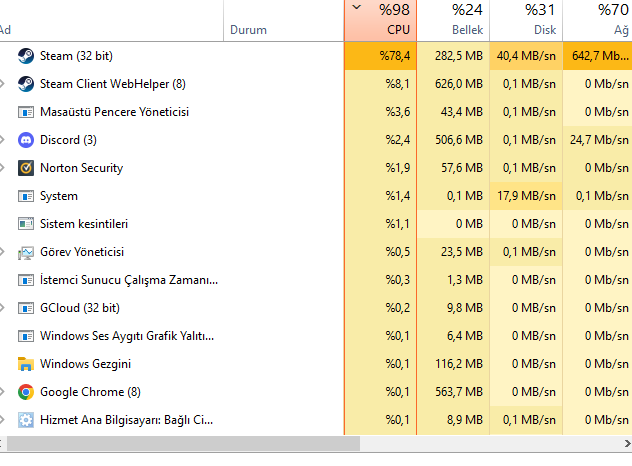Expand the Görev Yöneticisi process group
Viewport: 632px width, 466px height.
2,252
